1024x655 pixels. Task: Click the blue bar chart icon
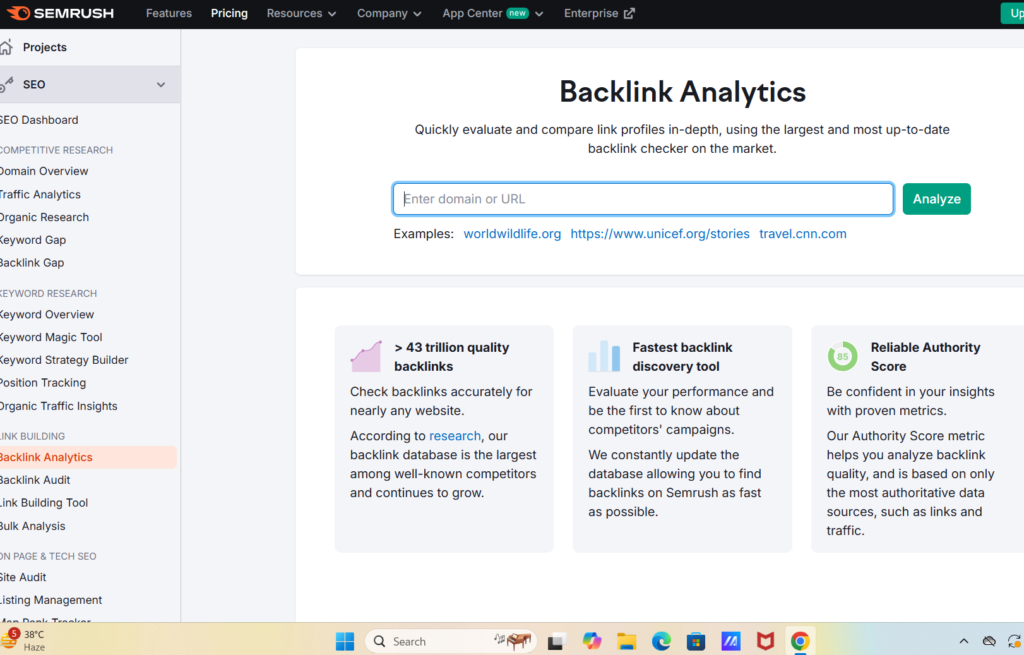(x=604, y=356)
